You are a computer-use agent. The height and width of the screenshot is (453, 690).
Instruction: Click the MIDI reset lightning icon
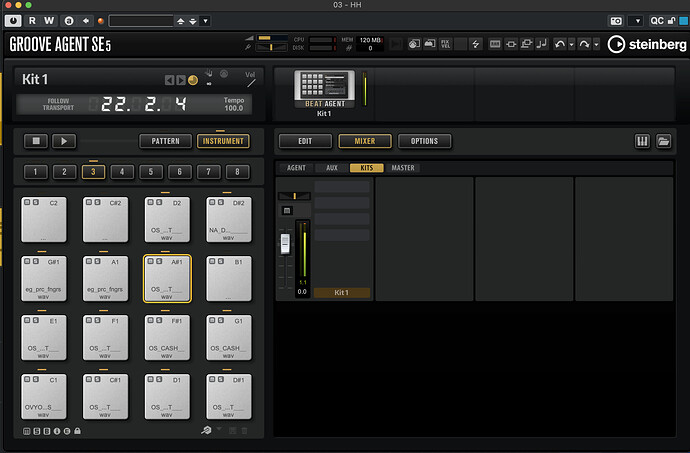(475, 44)
